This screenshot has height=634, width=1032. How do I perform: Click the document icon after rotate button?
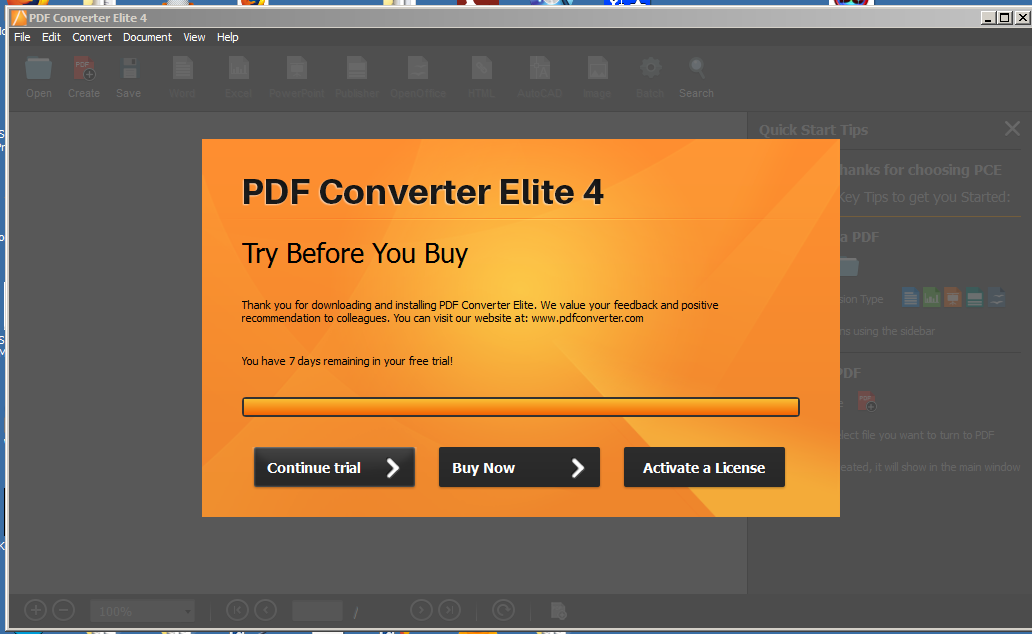pyautogui.click(x=558, y=611)
